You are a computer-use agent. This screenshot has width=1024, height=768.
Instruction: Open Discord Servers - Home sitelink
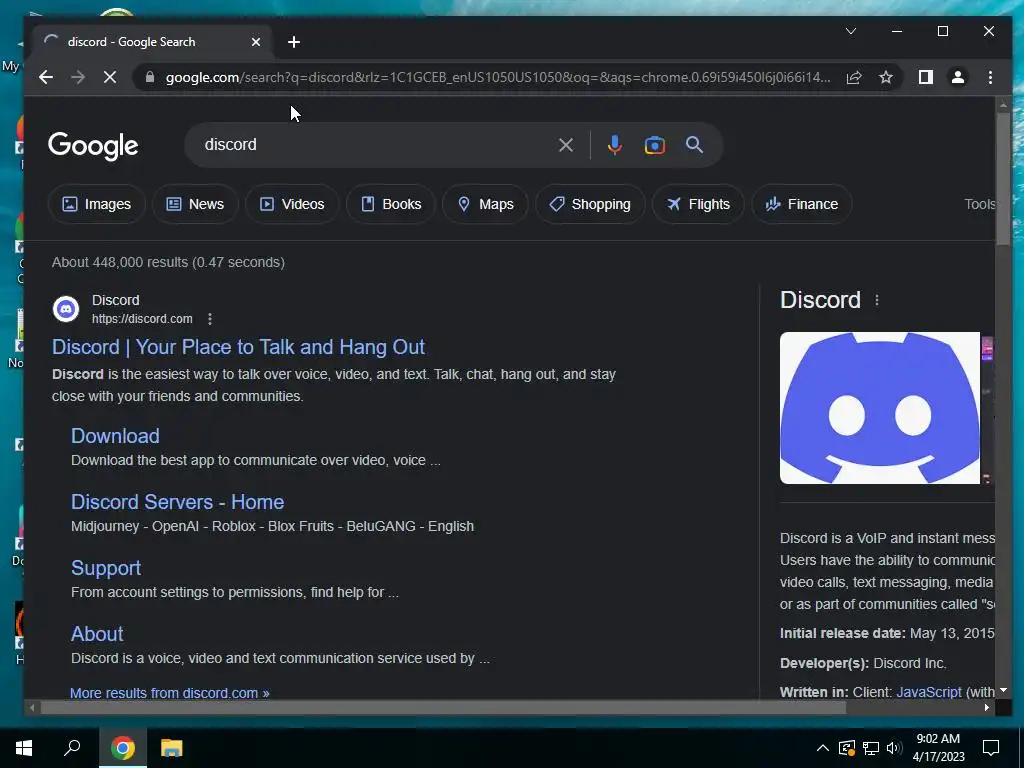[x=178, y=502]
